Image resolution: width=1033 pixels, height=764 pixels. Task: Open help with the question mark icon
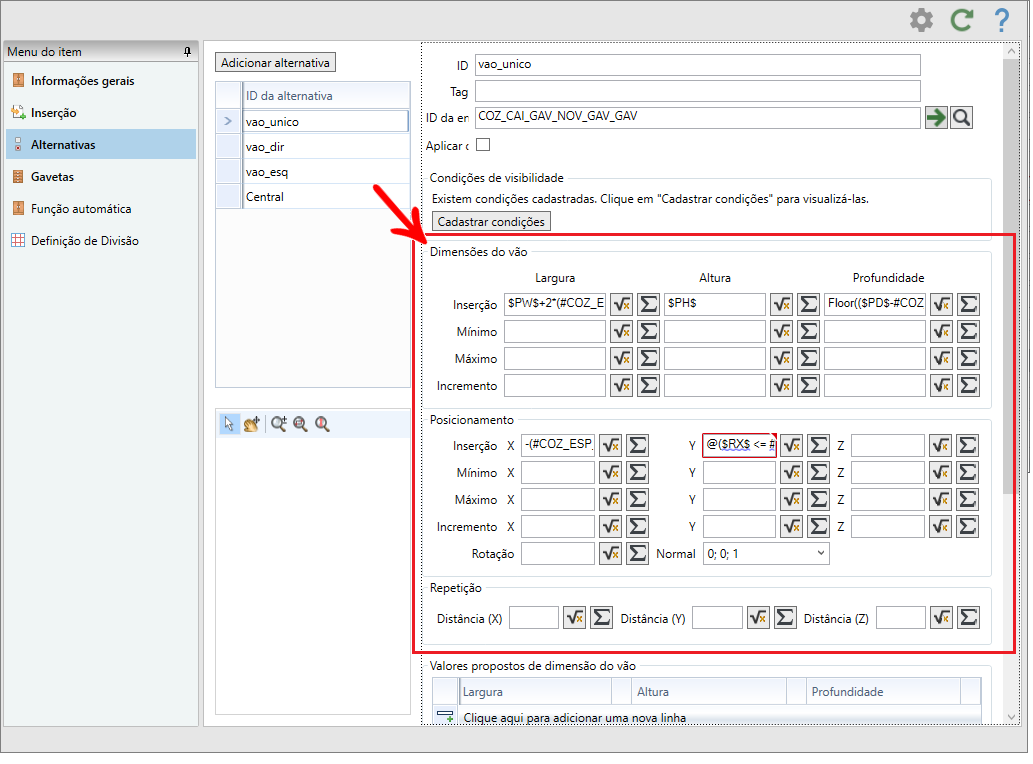point(1001,20)
